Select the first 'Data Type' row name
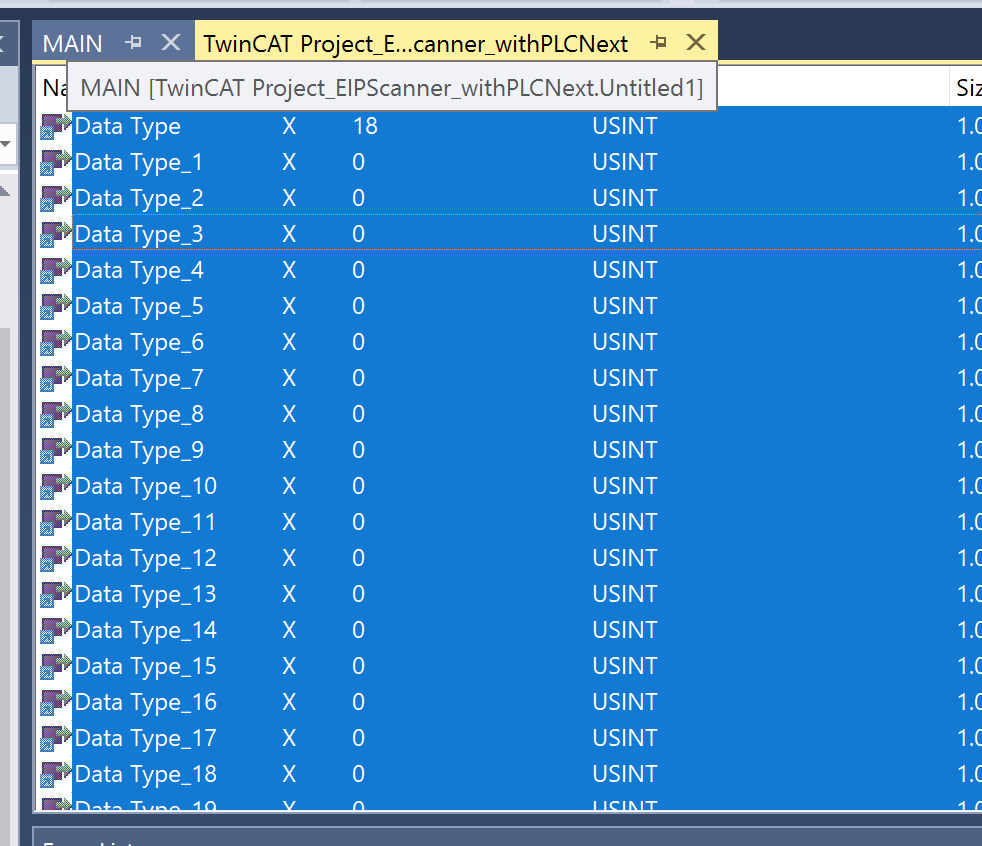Viewport: 982px width, 846px height. [x=128, y=126]
